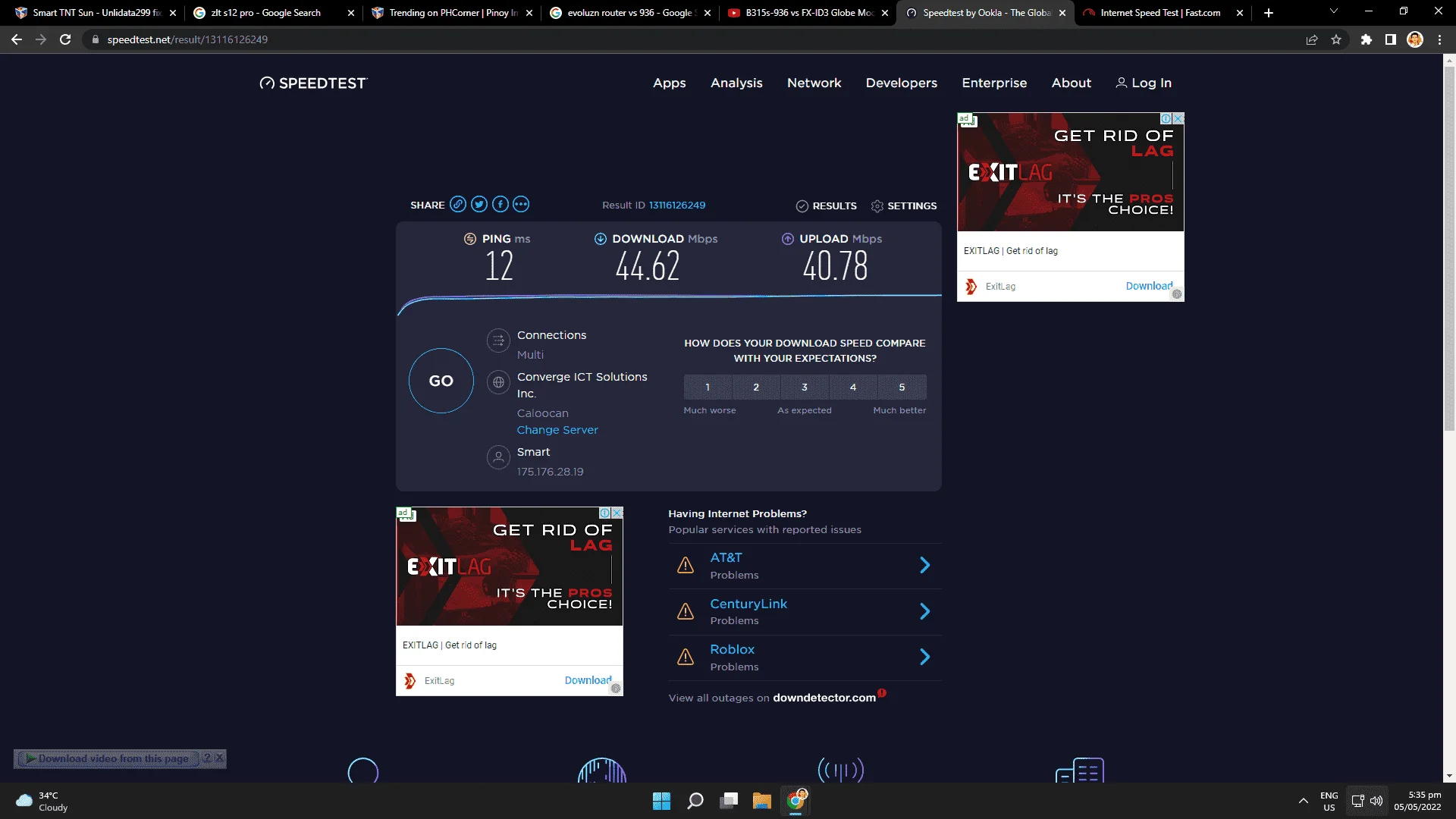
Task: Open the Change Server link
Action: pos(557,430)
